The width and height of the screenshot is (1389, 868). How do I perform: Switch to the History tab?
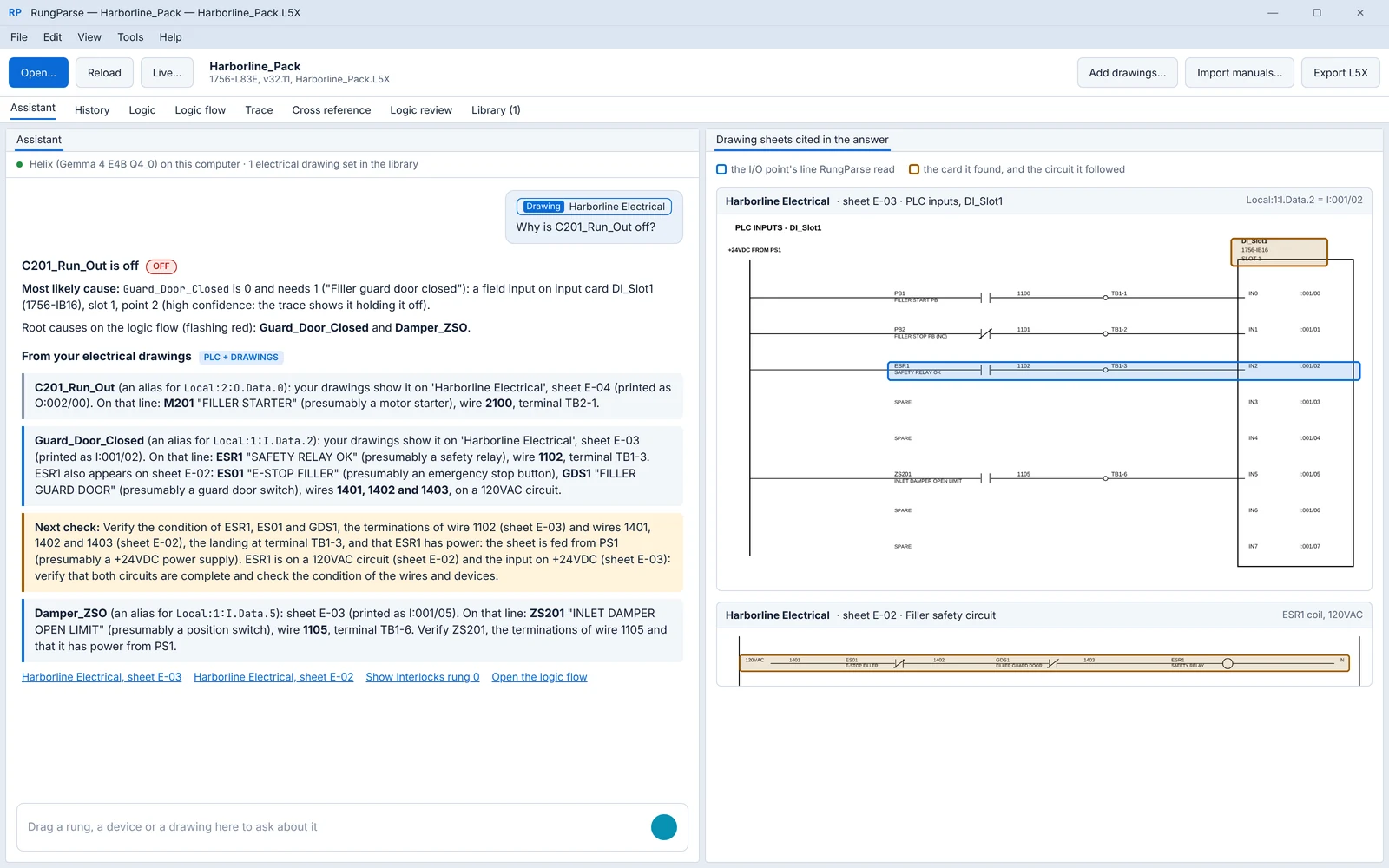(x=92, y=110)
